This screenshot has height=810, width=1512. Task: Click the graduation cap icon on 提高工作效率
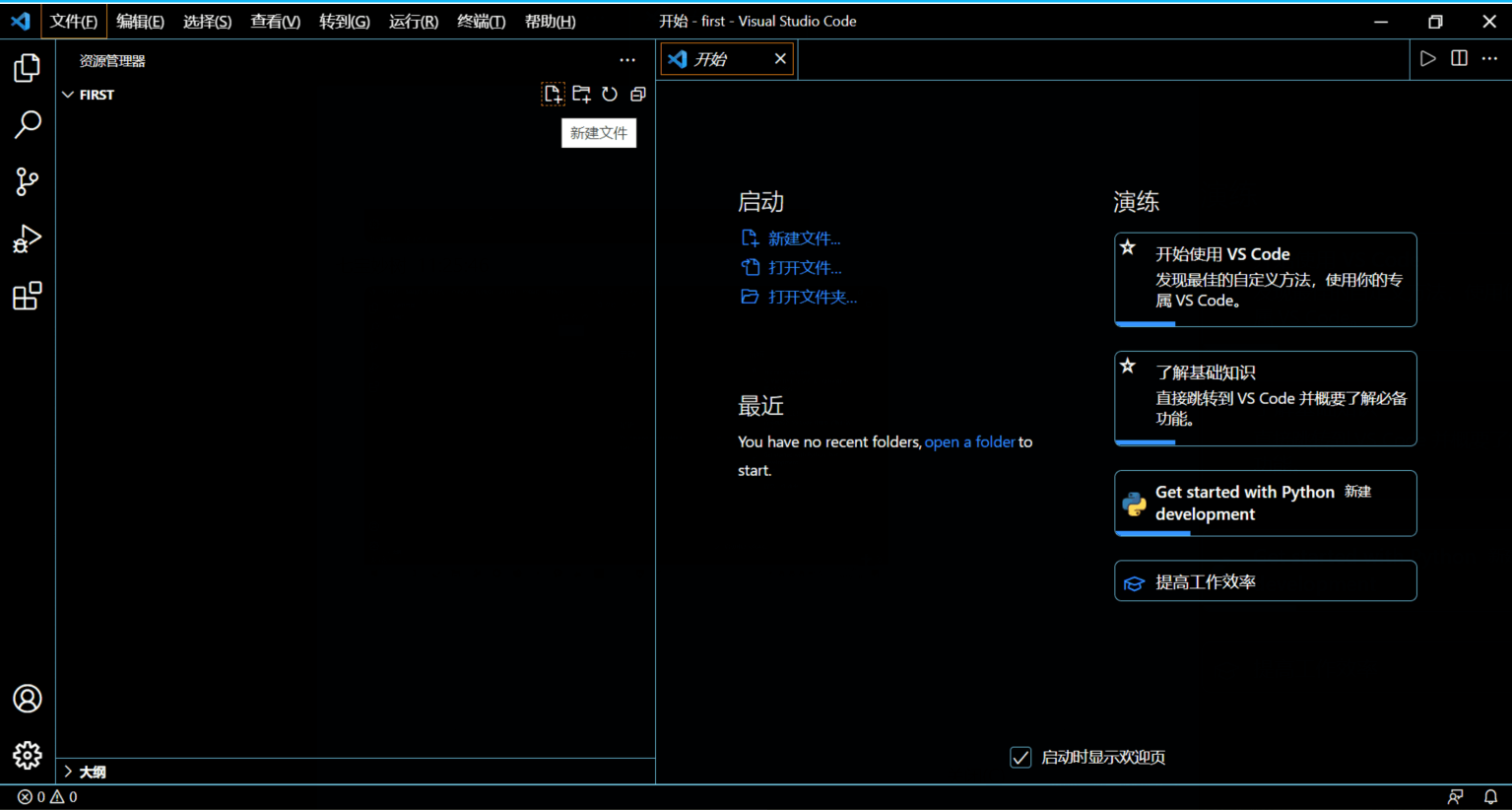[1135, 583]
